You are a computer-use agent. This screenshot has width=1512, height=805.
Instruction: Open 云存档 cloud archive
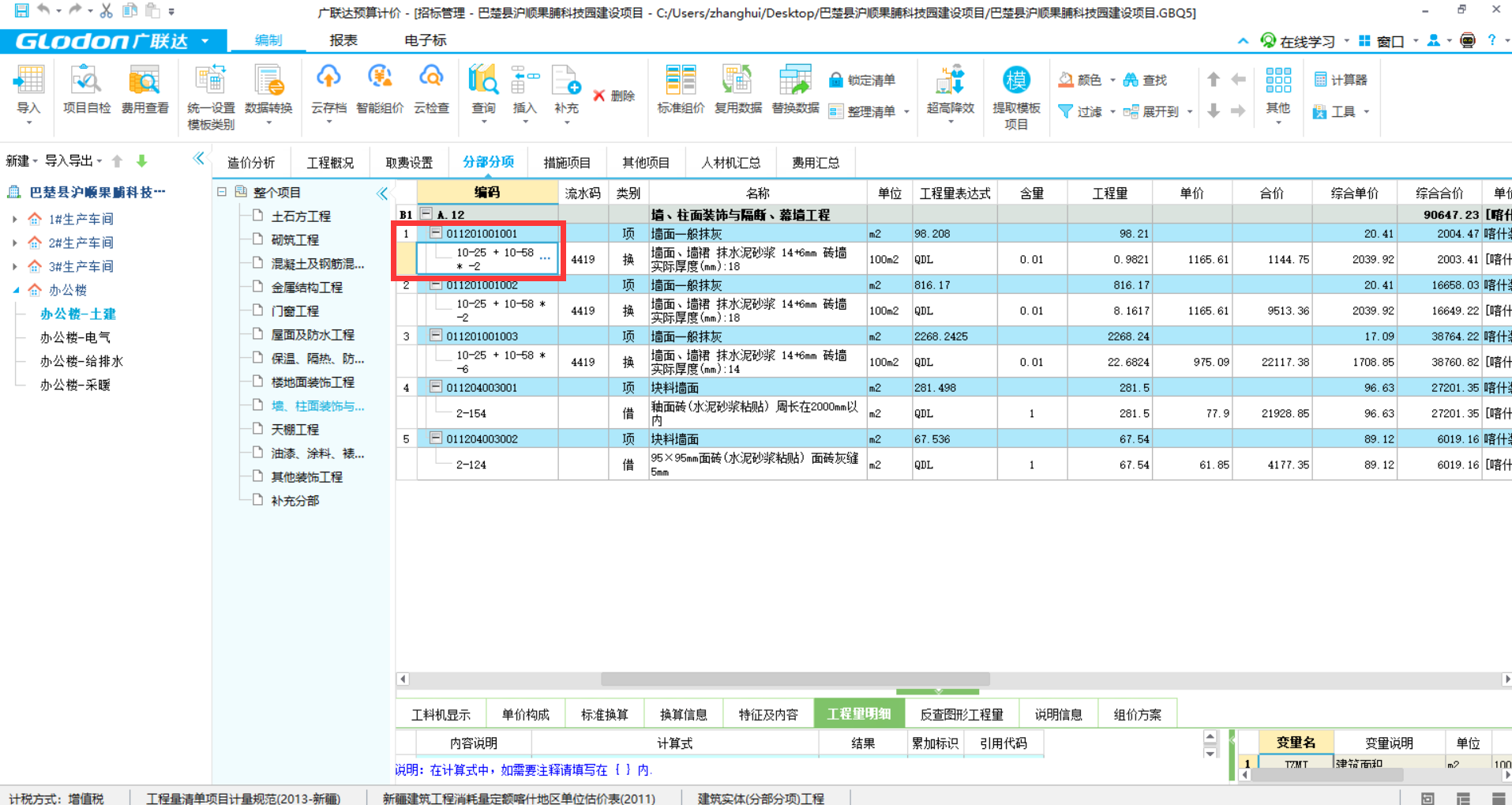pyautogui.click(x=328, y=92)
